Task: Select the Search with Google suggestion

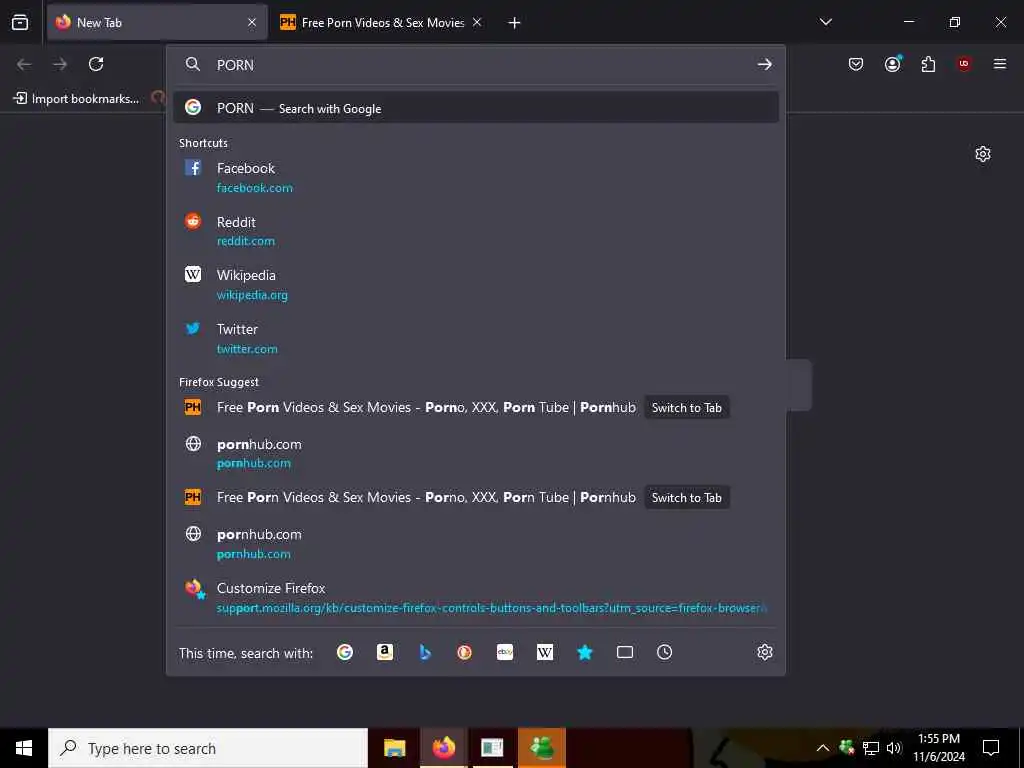Action: 475,108
